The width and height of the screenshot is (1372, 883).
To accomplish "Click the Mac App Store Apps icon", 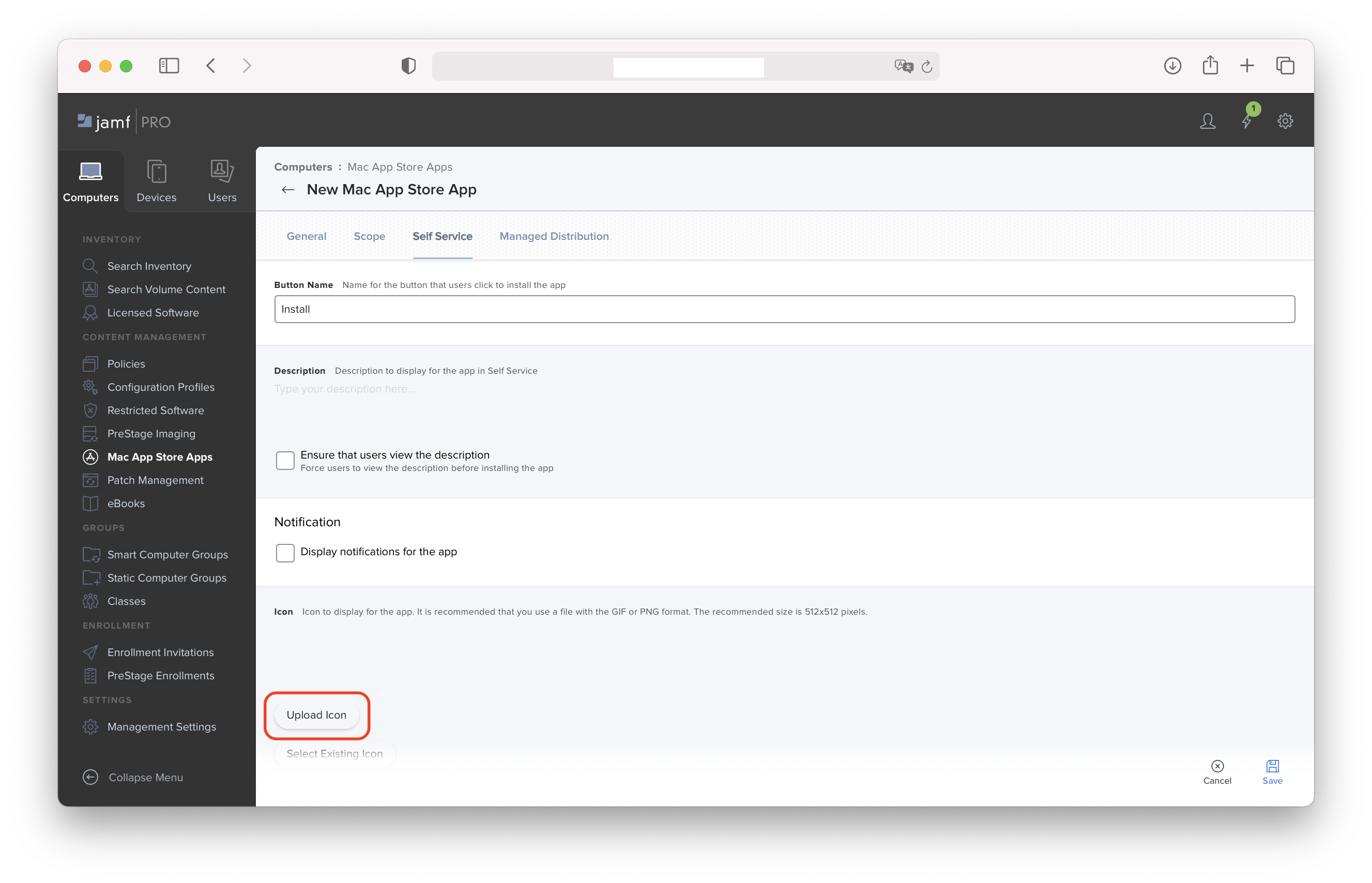I will pyautogui.click(x=91, y=457).
